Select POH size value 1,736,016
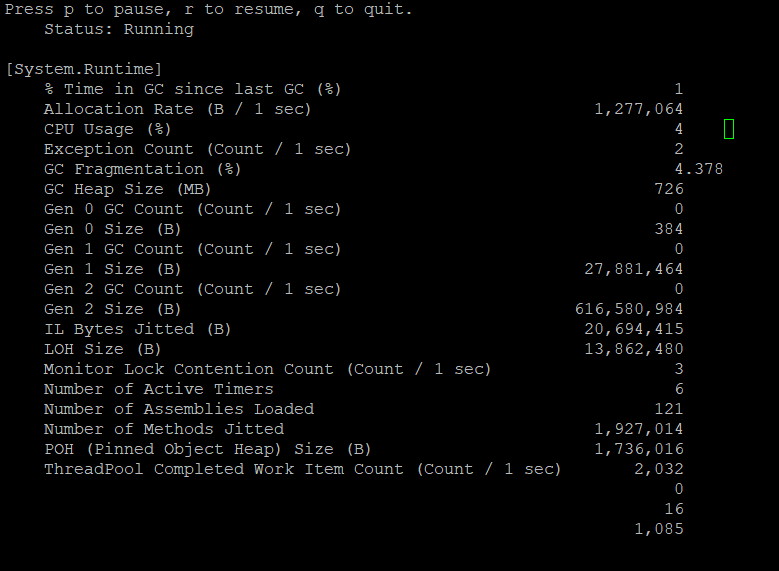Screen dimensions: 779x571 pos(638,449)
